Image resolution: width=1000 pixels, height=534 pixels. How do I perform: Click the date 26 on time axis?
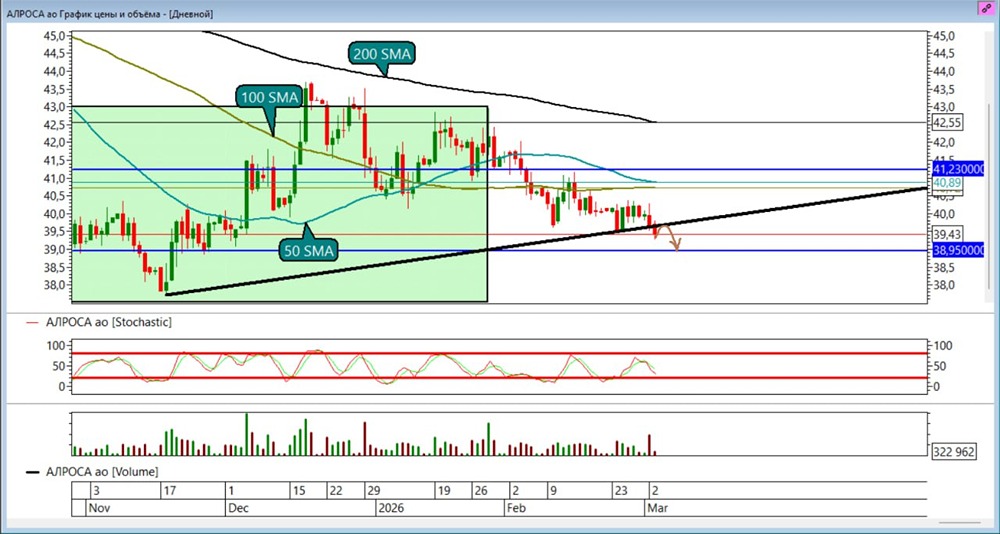pos(480,491)
